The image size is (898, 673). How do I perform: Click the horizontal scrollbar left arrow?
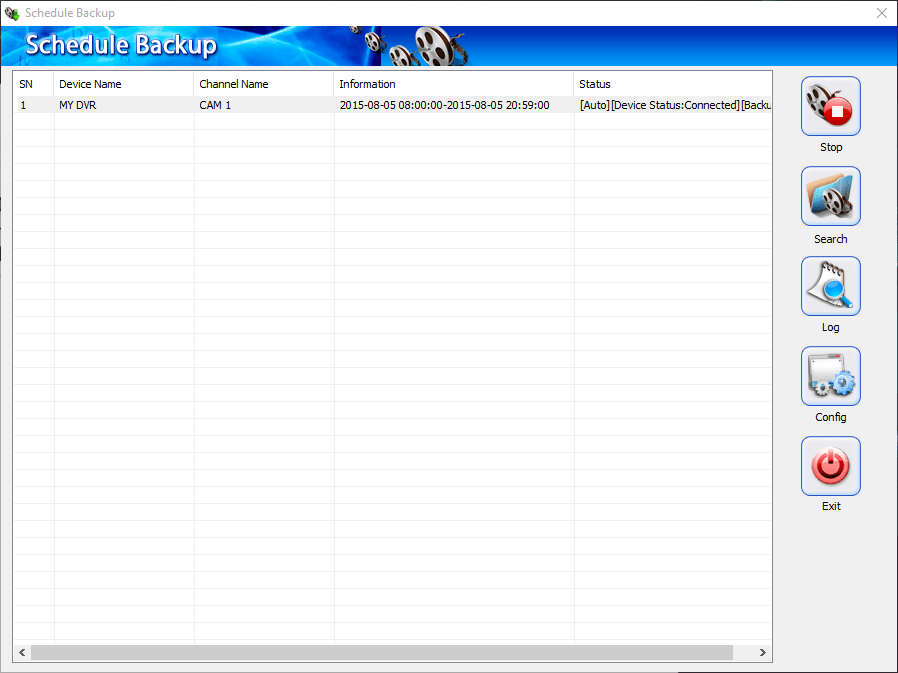point(22,652)
